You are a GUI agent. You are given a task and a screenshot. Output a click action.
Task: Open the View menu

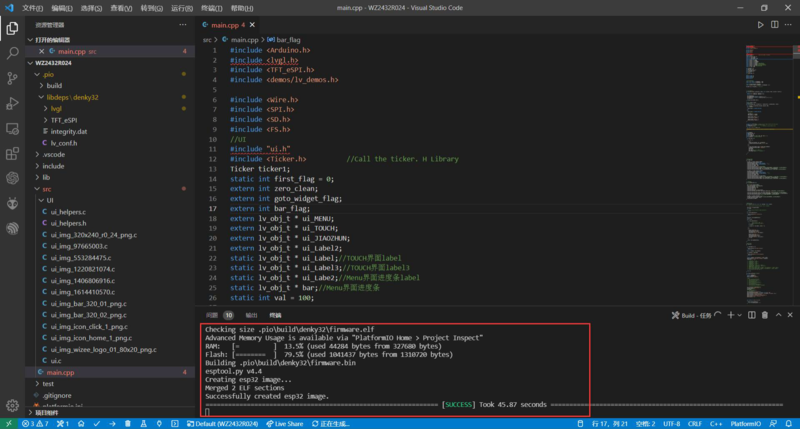tap(121, 8)
